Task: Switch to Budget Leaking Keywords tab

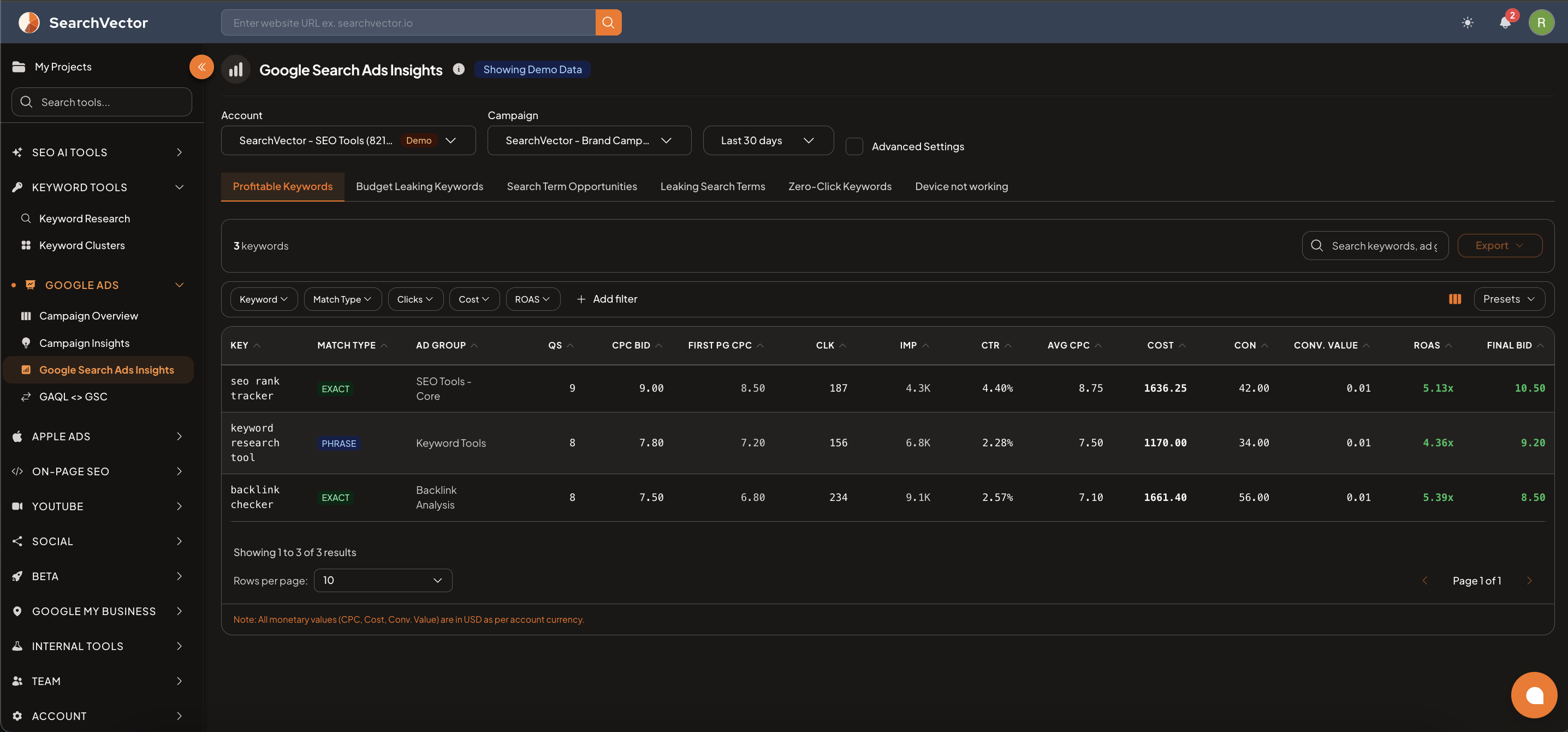Action: pyautogui.click(x=419, y=186)
